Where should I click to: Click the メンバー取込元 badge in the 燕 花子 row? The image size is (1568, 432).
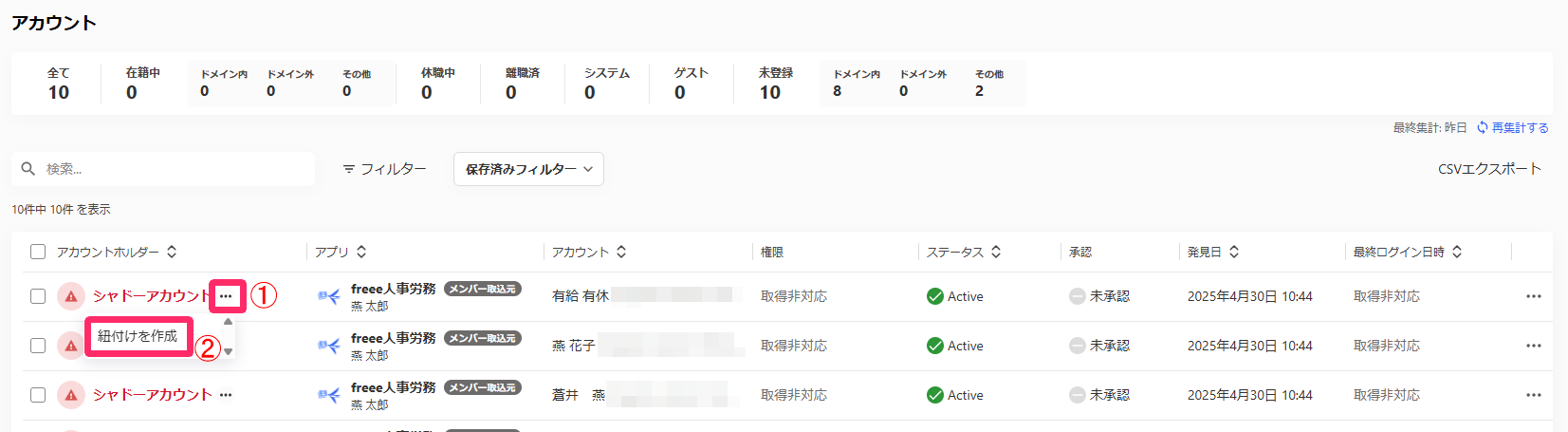(483, 338)
